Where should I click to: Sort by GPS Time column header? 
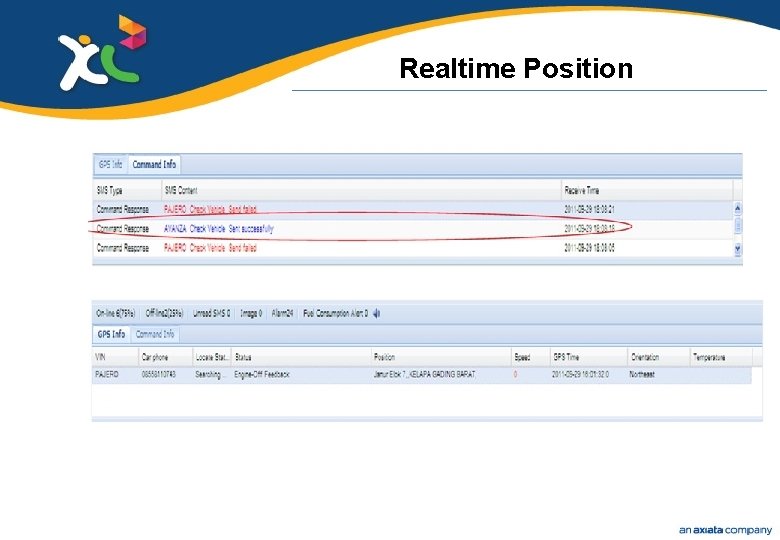coord(588,357)
